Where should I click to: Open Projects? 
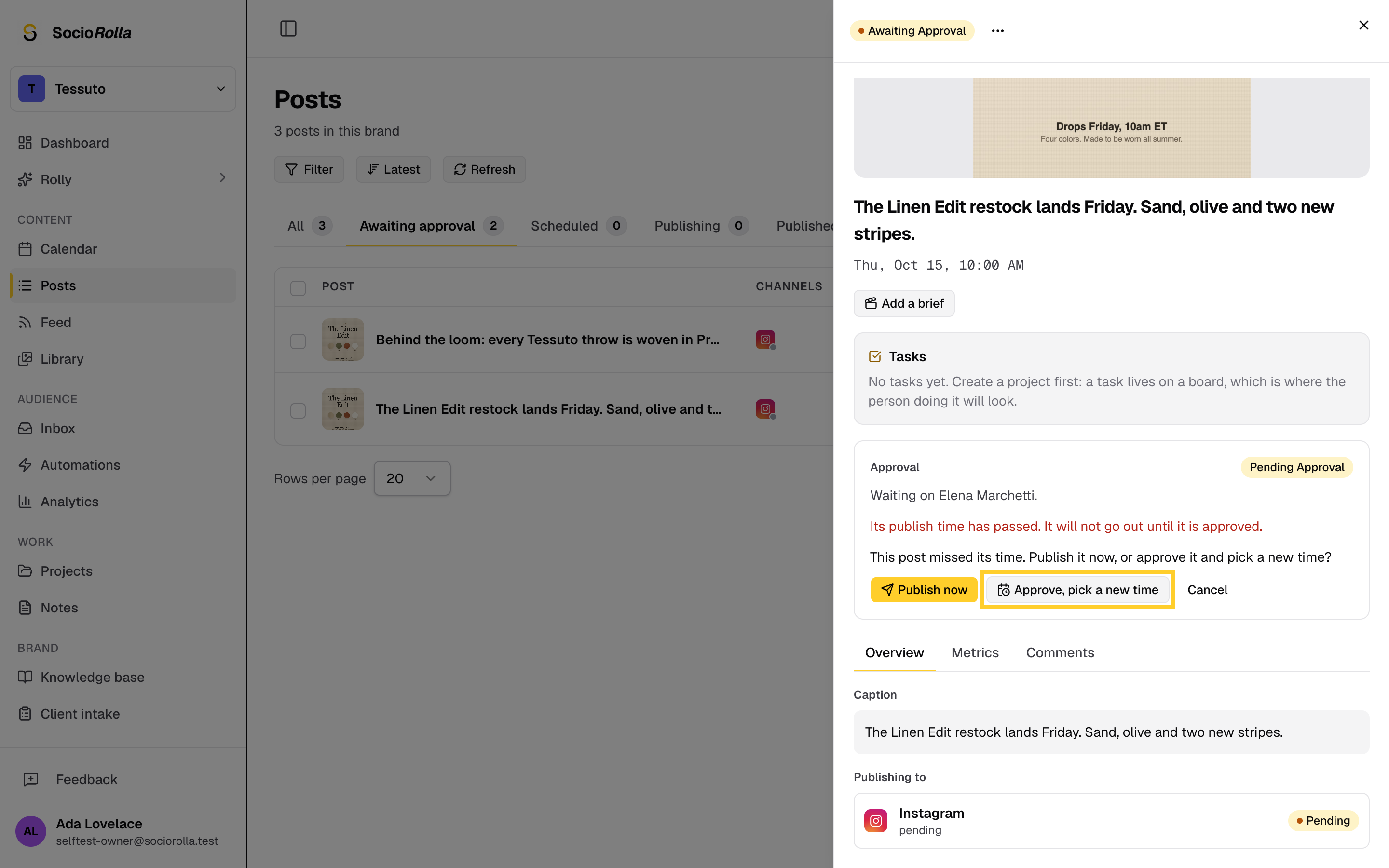coord(123,571)
